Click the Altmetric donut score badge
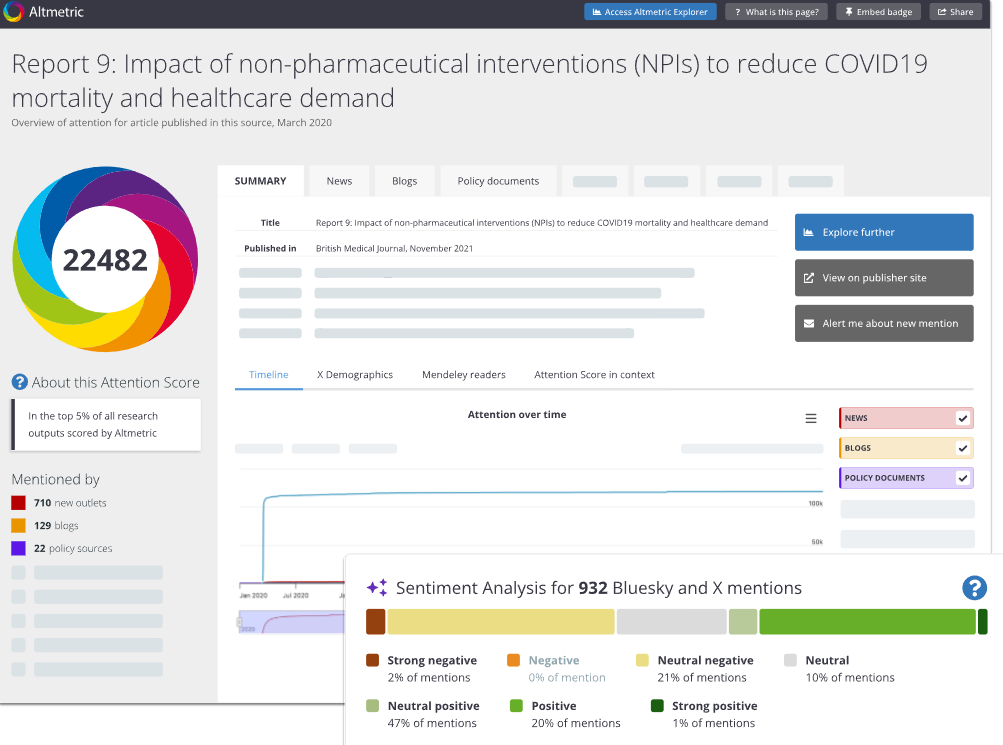The image size is (1003, 745). pos(106,259)
